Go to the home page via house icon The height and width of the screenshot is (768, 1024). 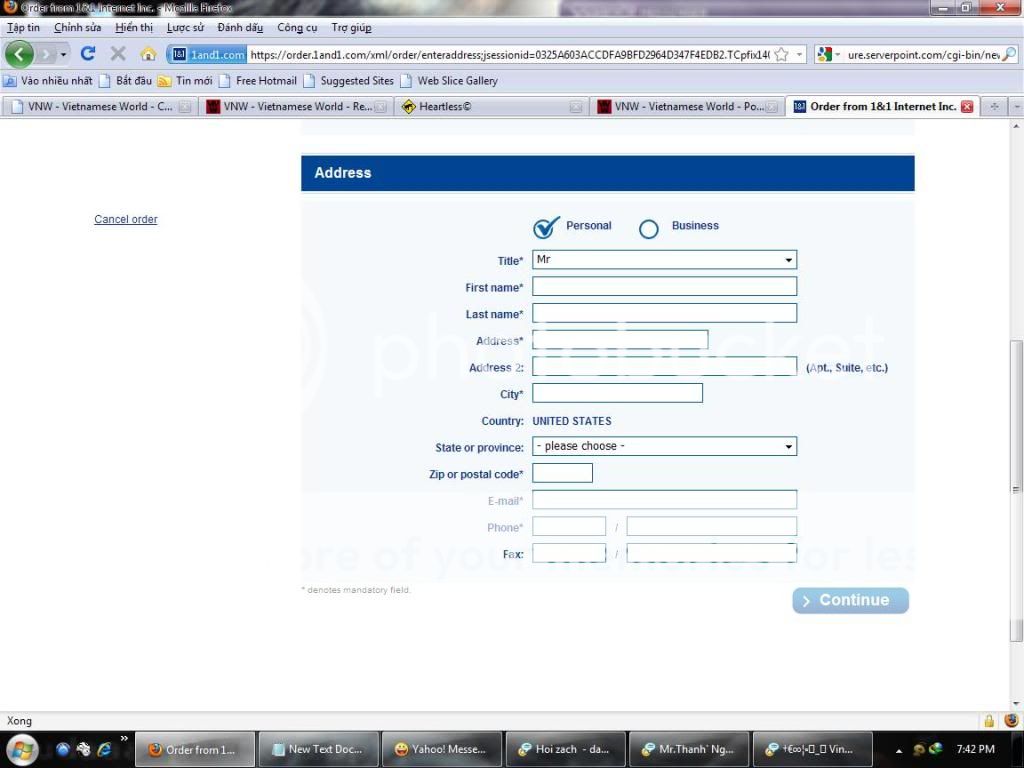coord(148,54)
